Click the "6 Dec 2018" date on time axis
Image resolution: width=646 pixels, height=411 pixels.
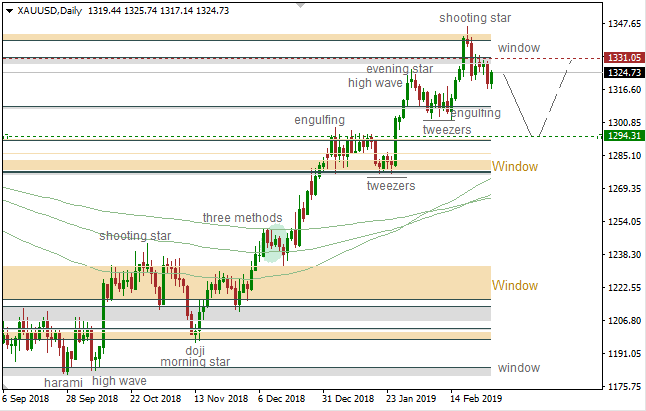pyautogui.click(x=281, y=398)
